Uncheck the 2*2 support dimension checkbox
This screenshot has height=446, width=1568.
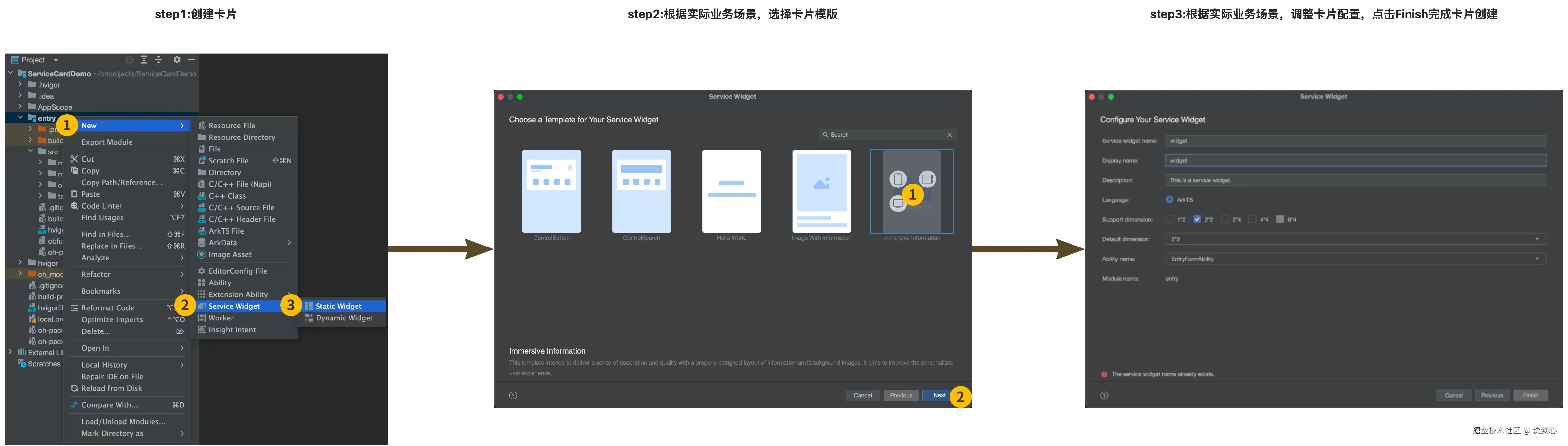pos(1197,219)
